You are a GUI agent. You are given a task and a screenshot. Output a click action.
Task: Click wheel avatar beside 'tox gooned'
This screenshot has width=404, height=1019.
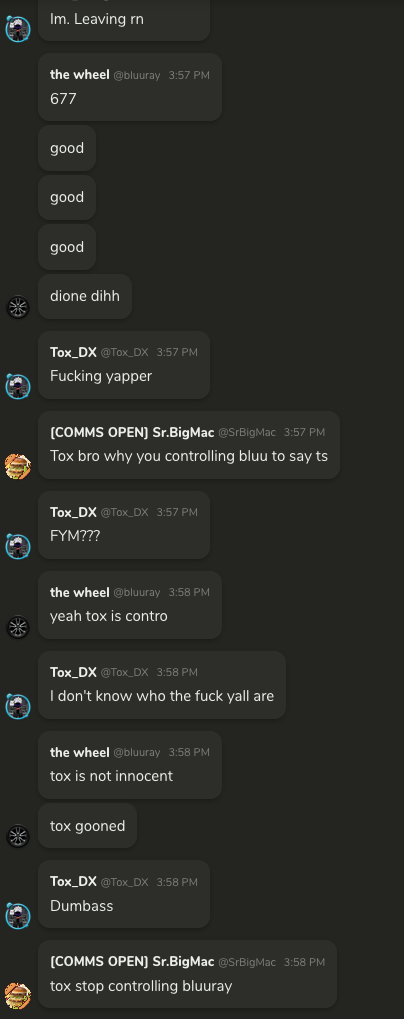[x=18, y=836]
